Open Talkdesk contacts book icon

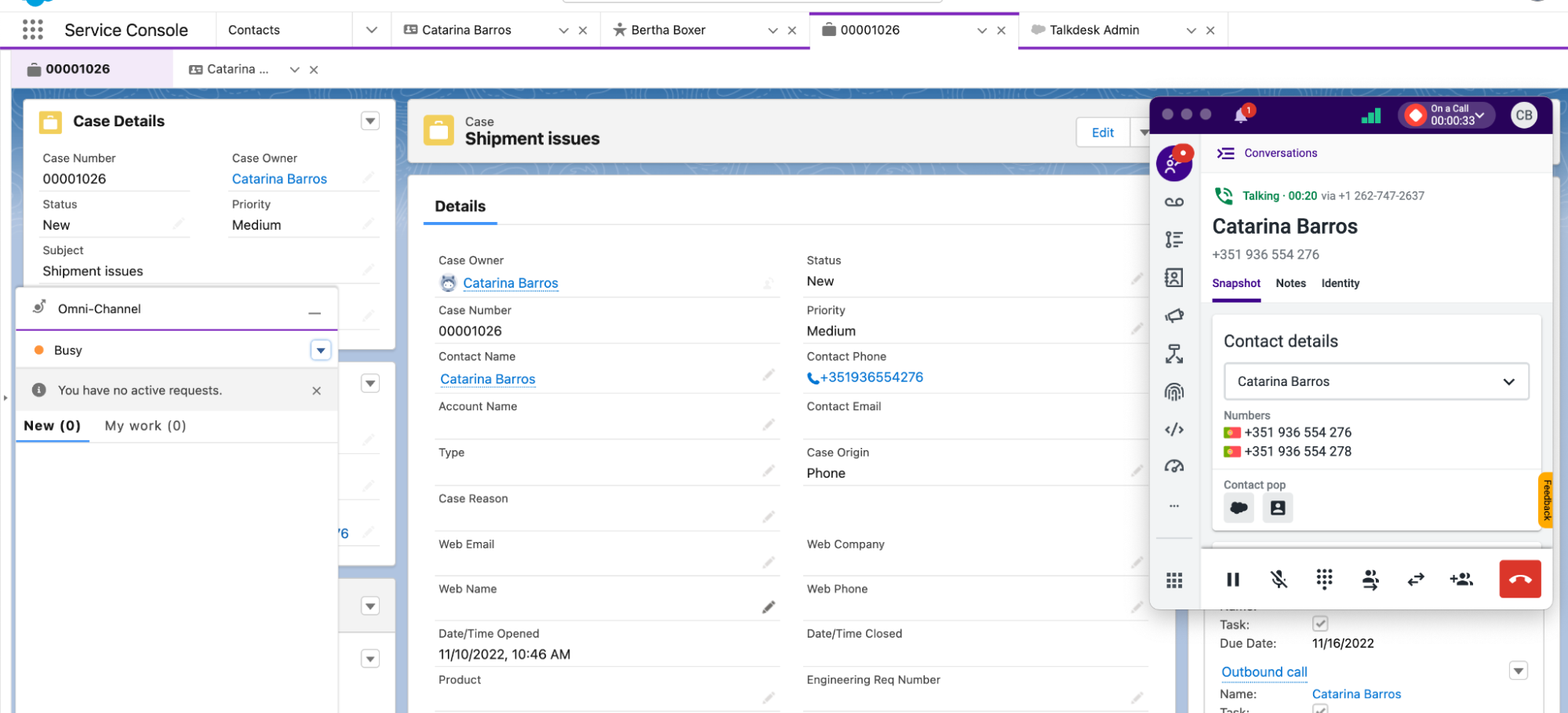click(1173, 278)
